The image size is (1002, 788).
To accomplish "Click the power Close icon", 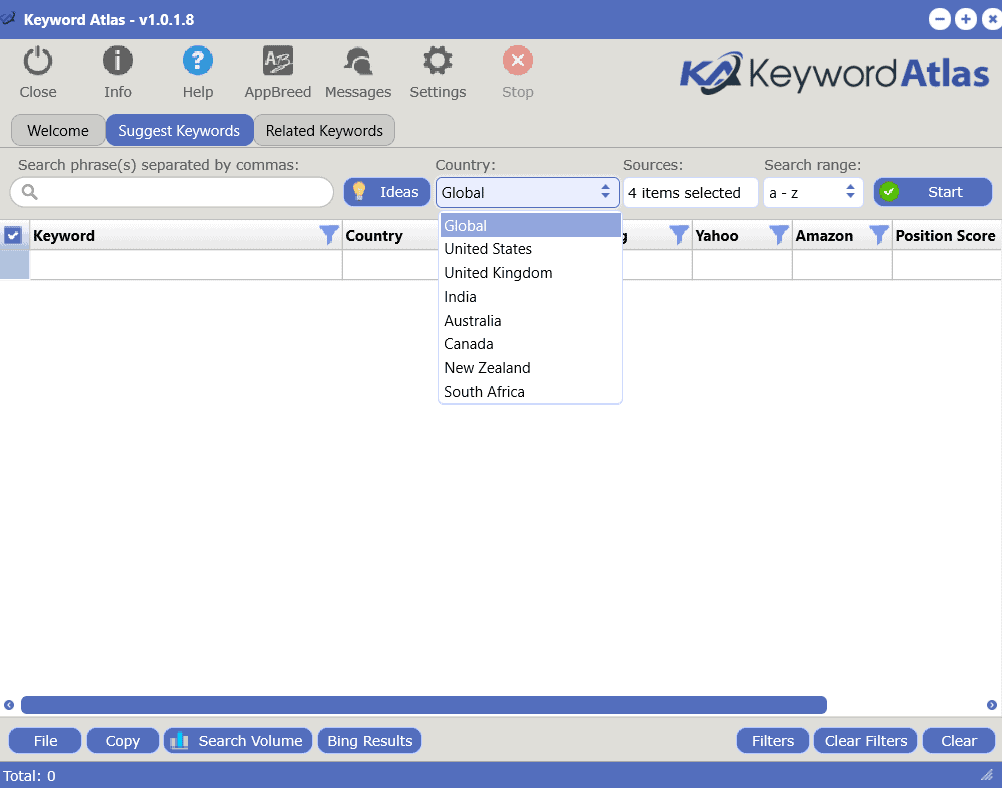I will [x=38, y=62].
